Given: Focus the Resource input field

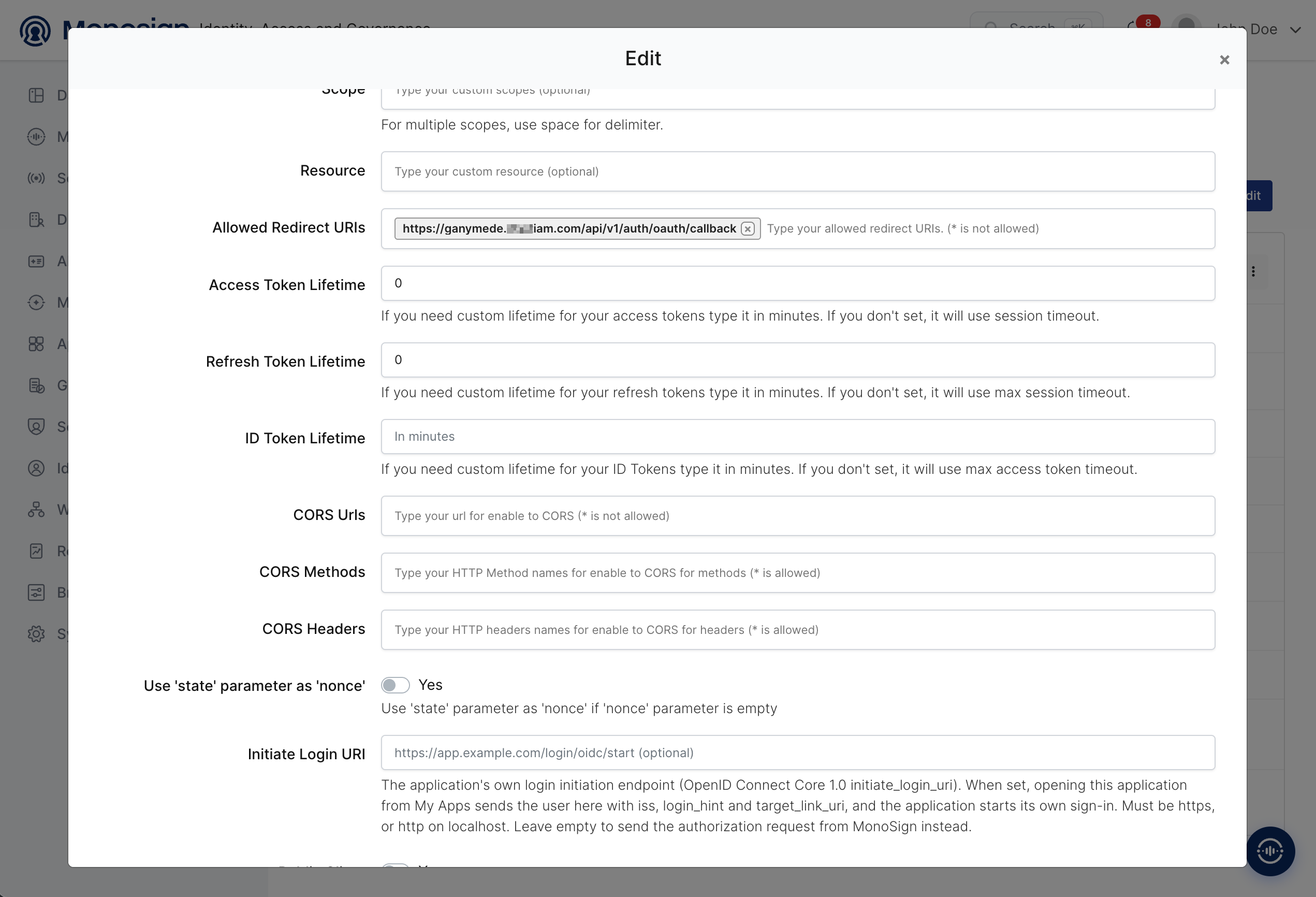Looking at the screenshot, I should 798,171.
